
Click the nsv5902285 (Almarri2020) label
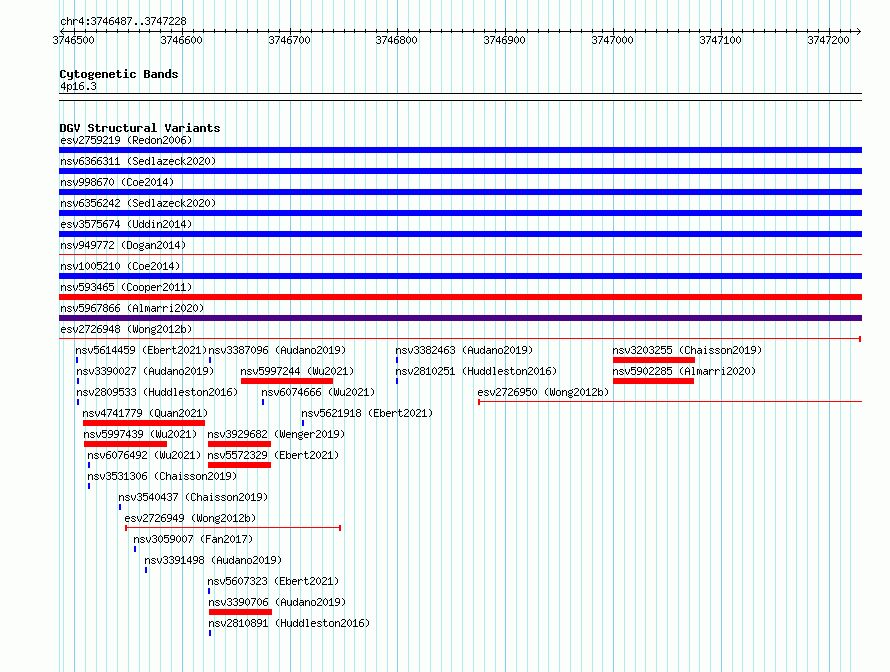684,371
